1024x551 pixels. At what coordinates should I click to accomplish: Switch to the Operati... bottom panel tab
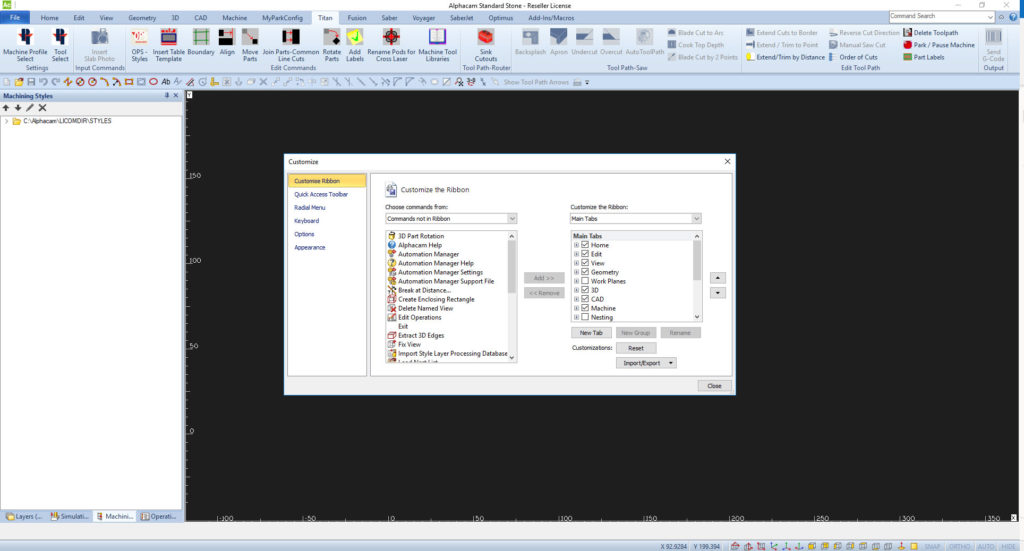[159, 516]
